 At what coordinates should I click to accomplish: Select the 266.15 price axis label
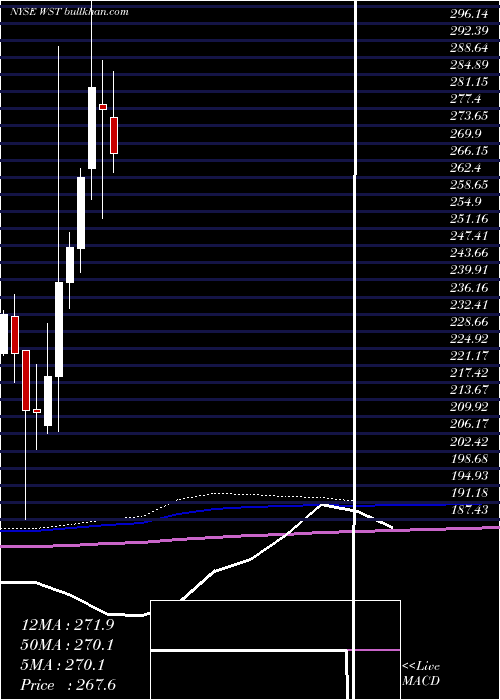468,150
